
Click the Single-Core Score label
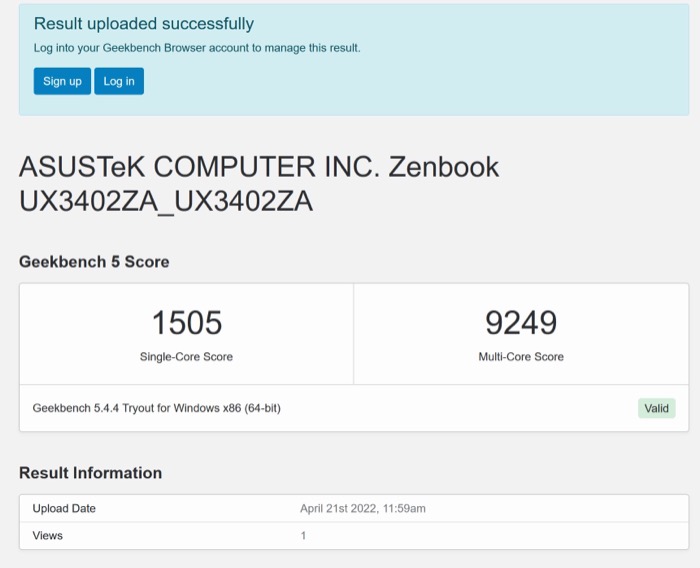(x=187, y=357)
